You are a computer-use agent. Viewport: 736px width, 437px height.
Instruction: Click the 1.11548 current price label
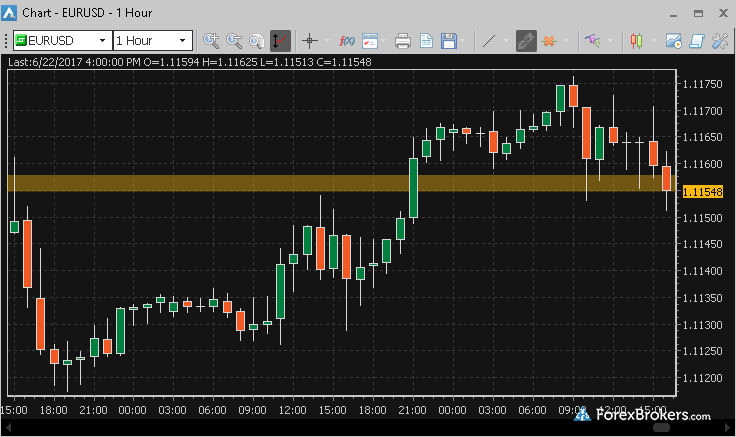[702, 192]
